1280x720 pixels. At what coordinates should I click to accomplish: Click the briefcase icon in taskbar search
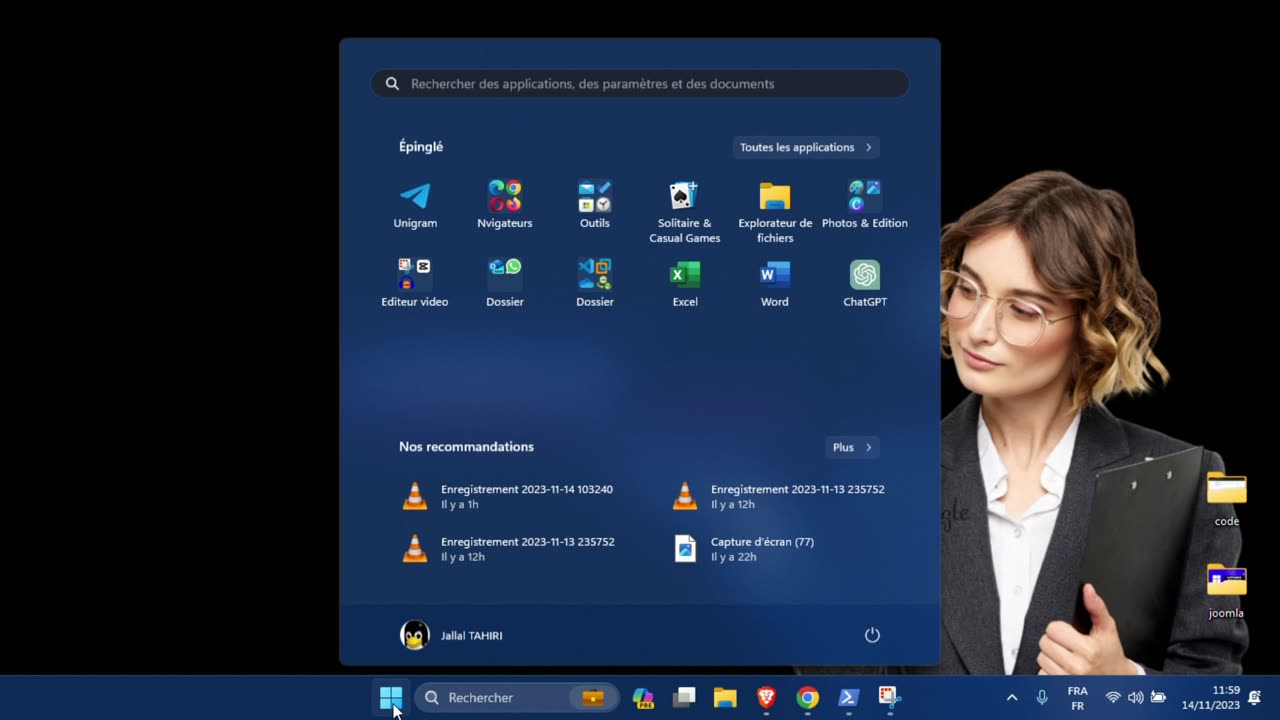593,697
